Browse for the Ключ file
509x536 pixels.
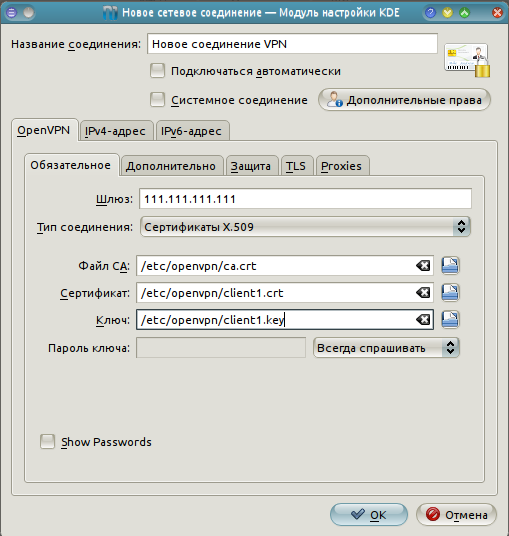[x=450, y=320]
